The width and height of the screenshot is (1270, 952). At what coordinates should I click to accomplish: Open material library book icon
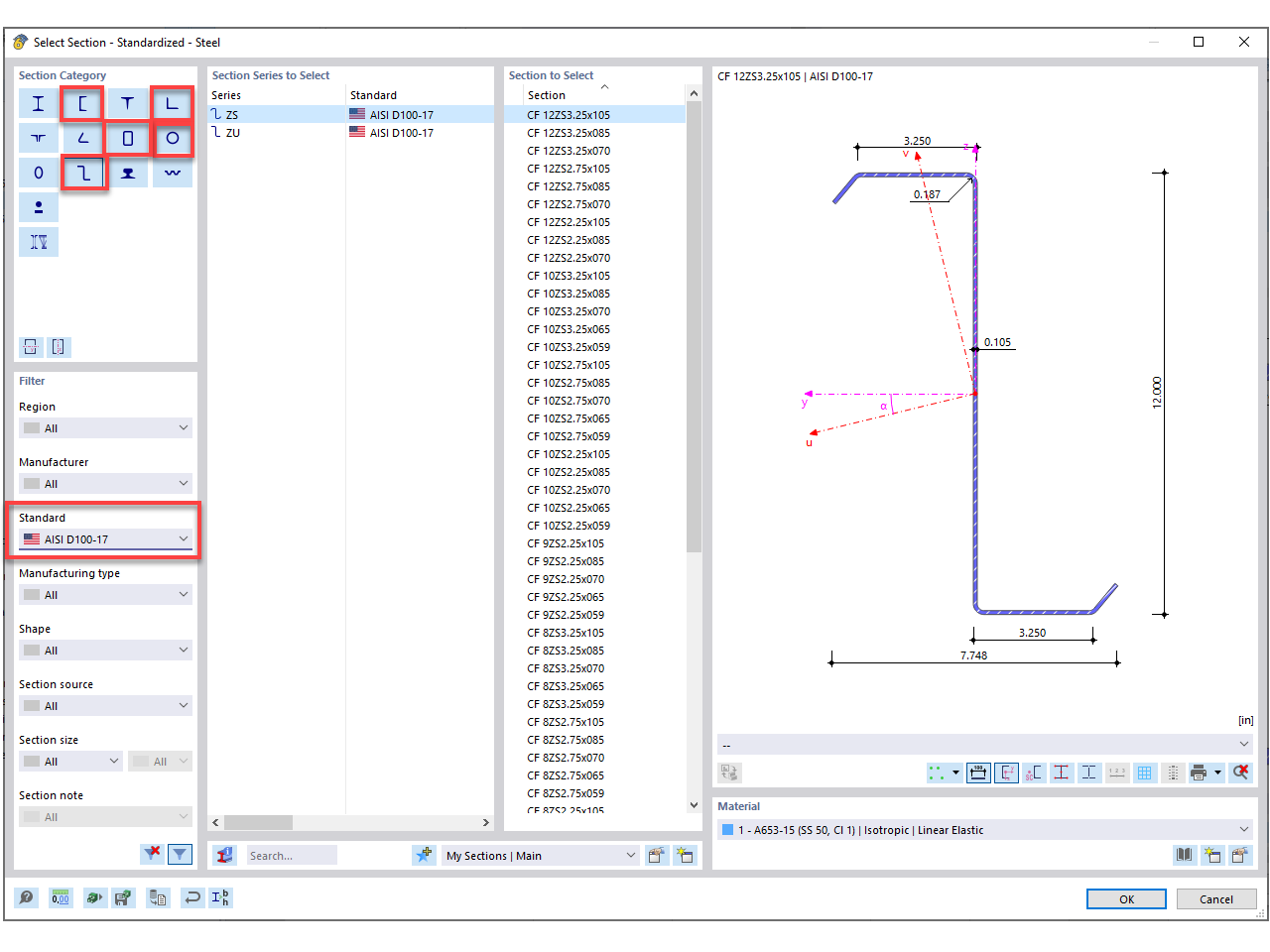[x=1185, y=855]
